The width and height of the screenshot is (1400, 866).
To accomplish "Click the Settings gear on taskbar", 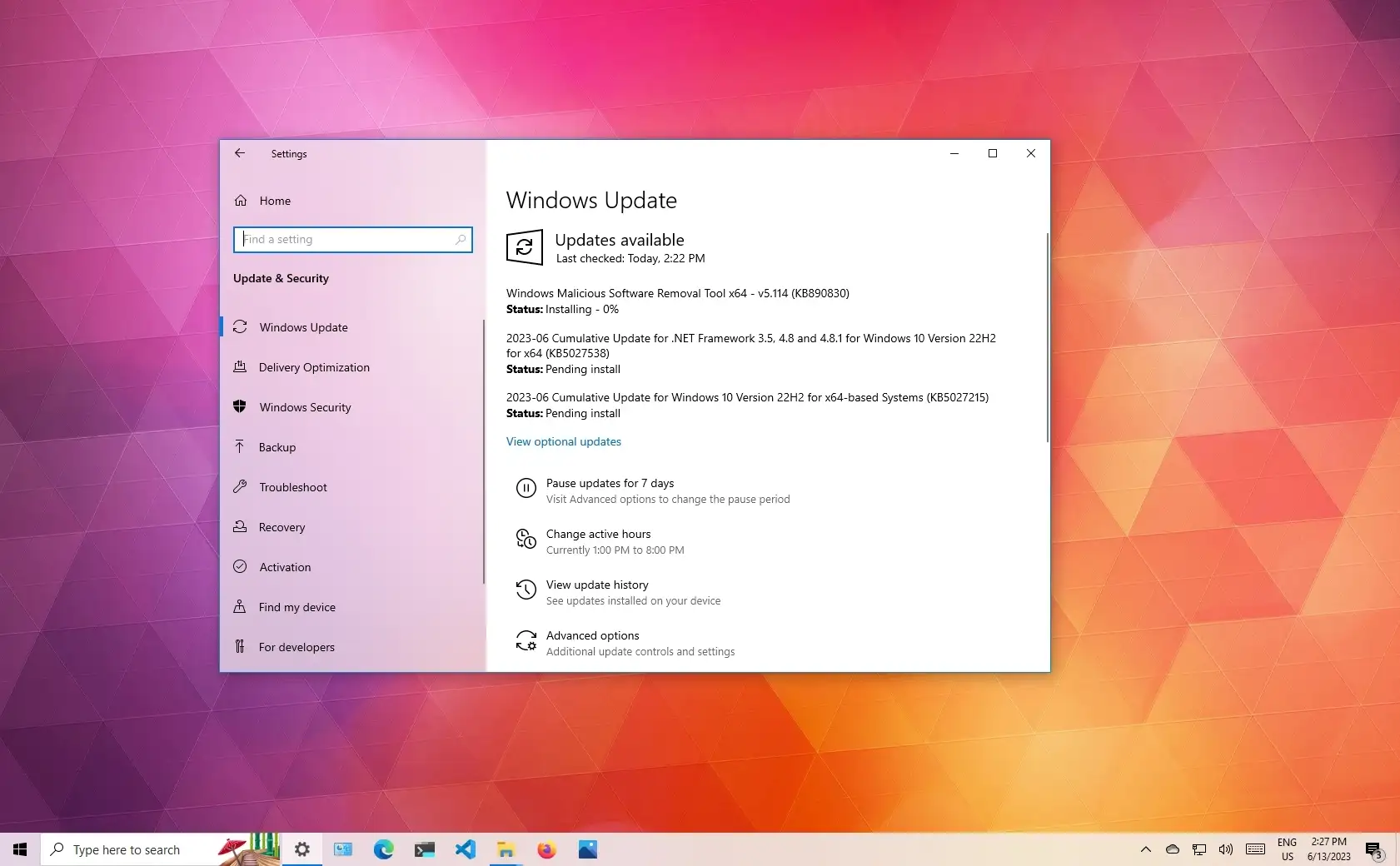I will coord(302,849).
